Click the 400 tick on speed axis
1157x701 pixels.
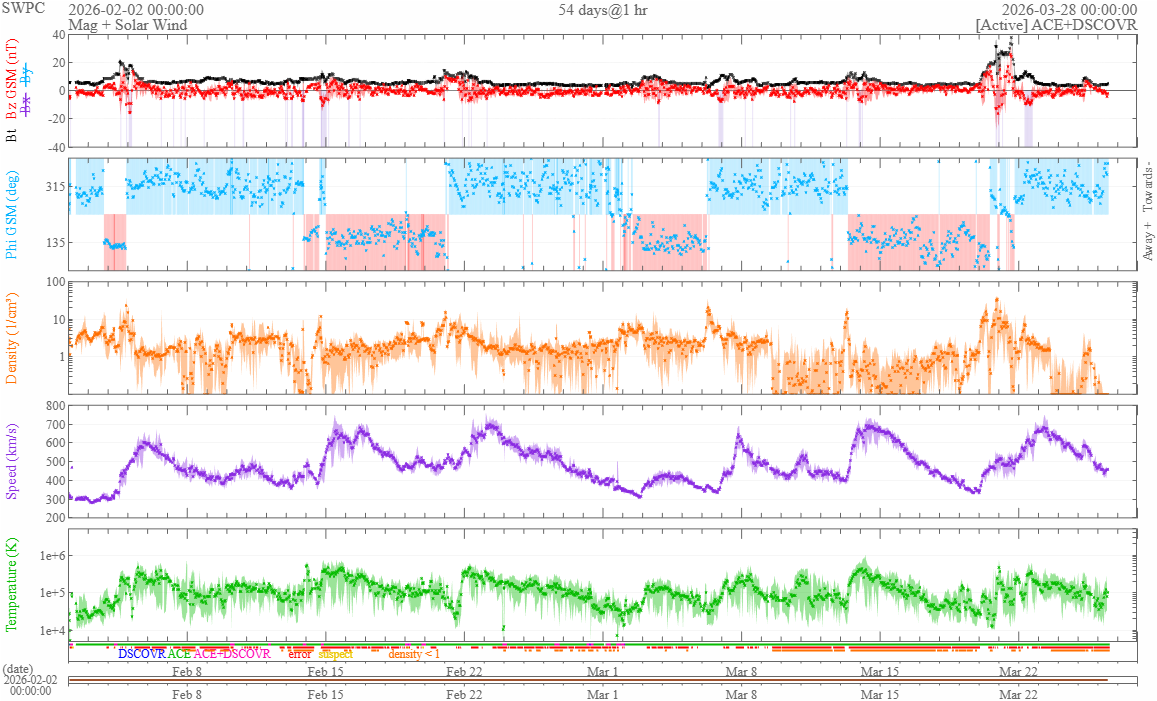(x=55, y=481)
